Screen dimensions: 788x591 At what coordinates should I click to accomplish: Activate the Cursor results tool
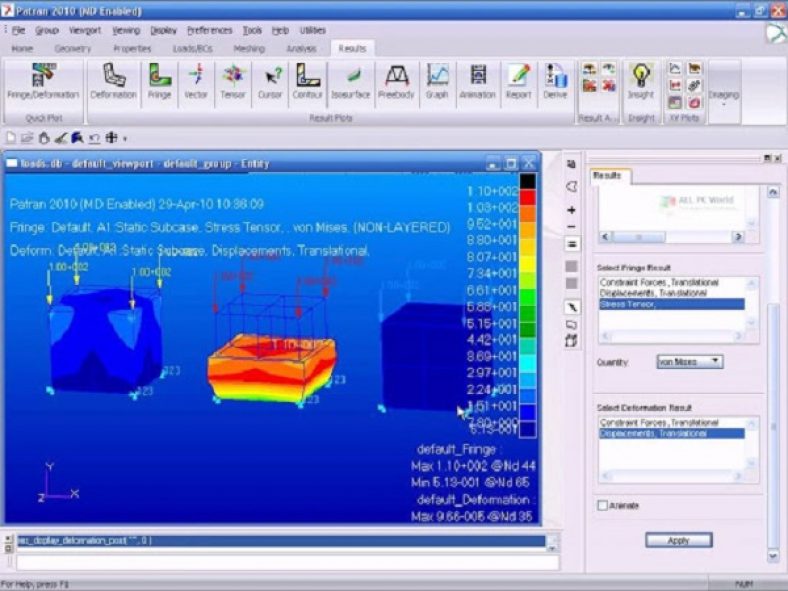tap(270, 81)
